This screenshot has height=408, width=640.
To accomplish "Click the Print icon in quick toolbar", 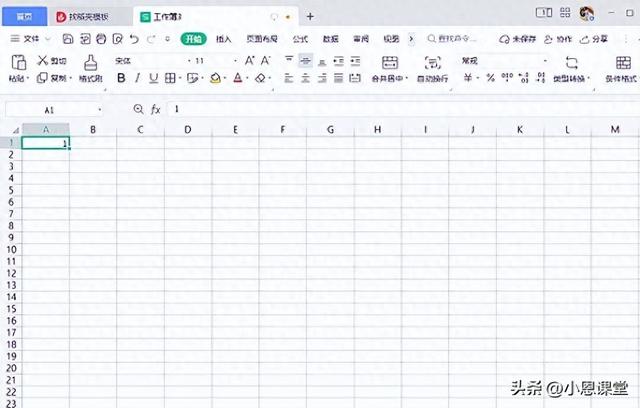I will pyautogui.click(x=101, y=39).
